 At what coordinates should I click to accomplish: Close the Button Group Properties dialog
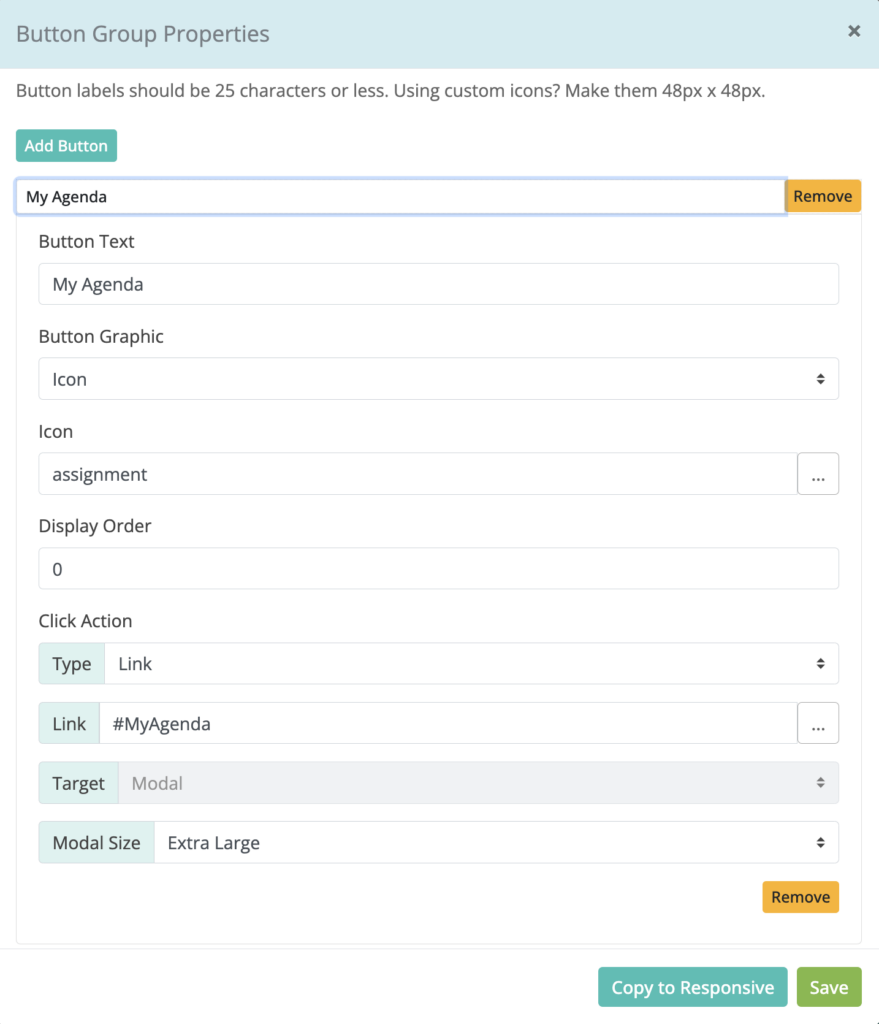(x=854, y=31)
